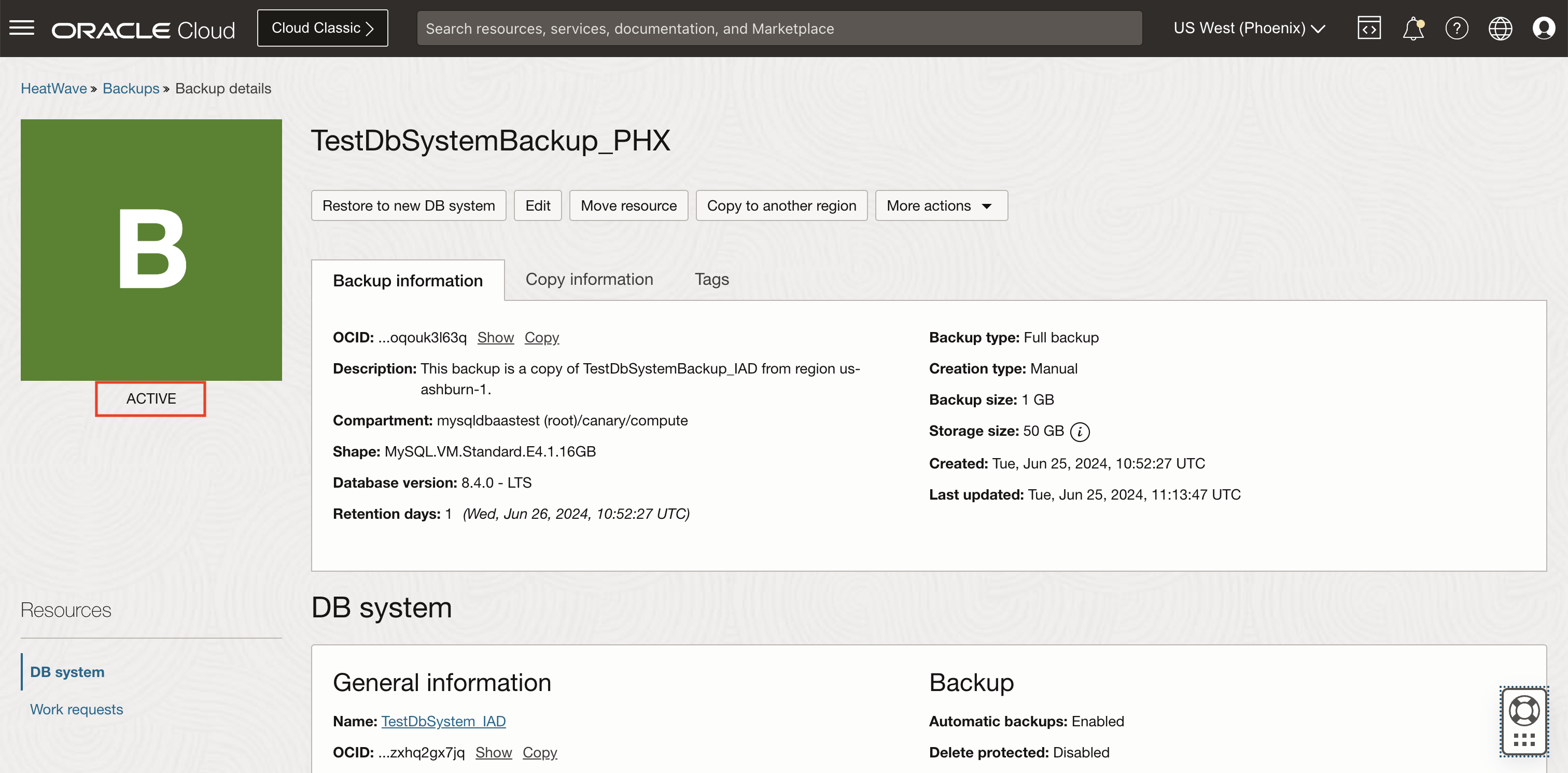This screenshot has width=1568, height=773.
Task: Select Work requests in Resources
Action: pos(76,709)
